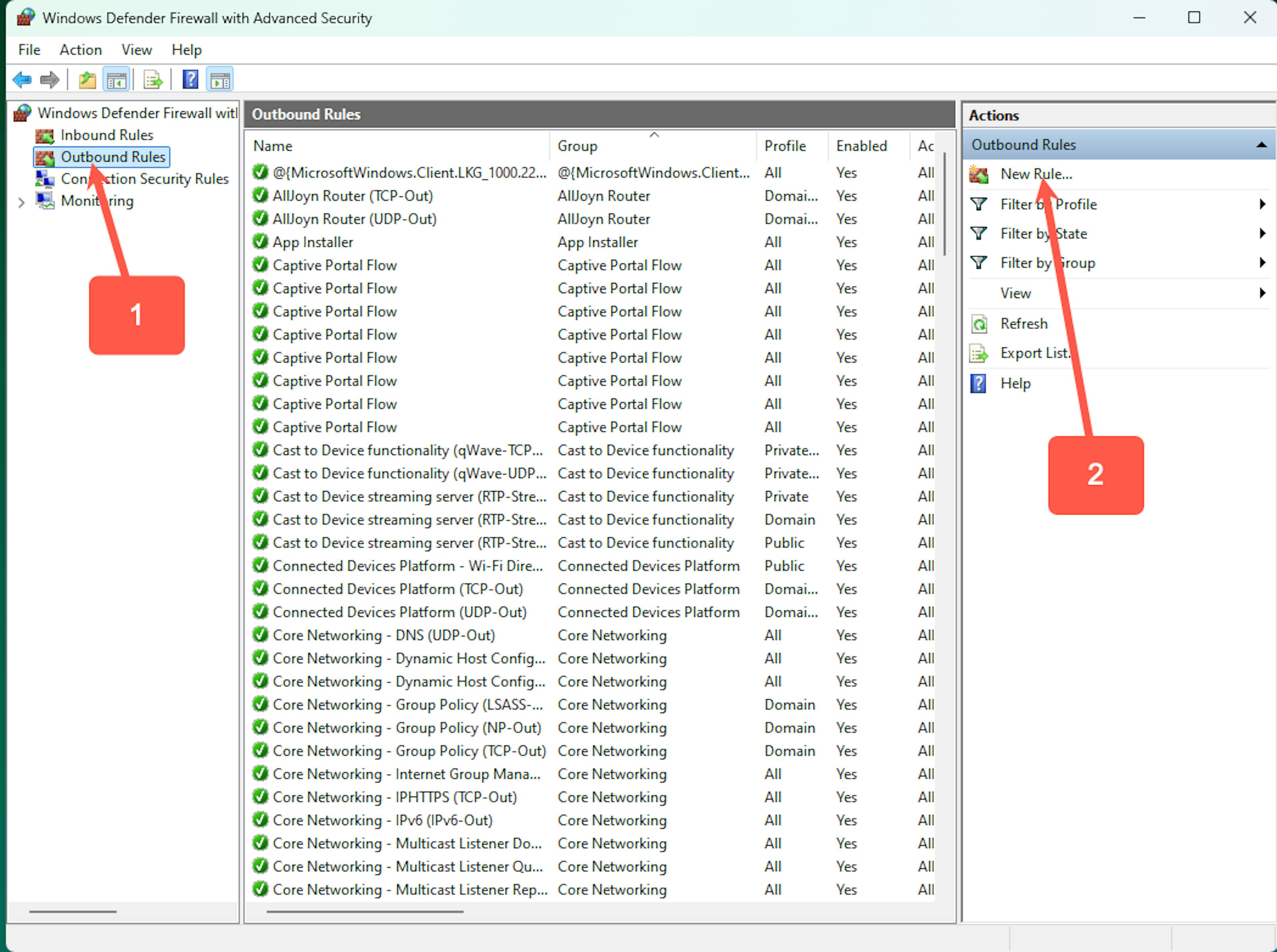Open the Filter by Profile submenu
Viewport: 1277px width, 952px height.
[1048, 204]
